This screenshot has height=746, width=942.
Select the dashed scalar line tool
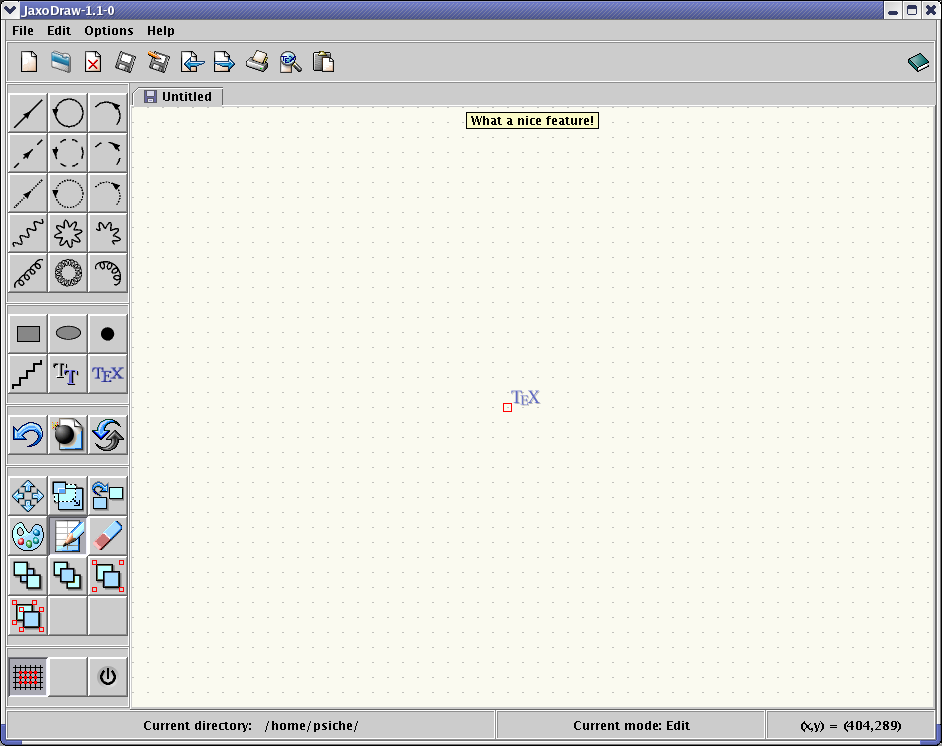(28, 153)
